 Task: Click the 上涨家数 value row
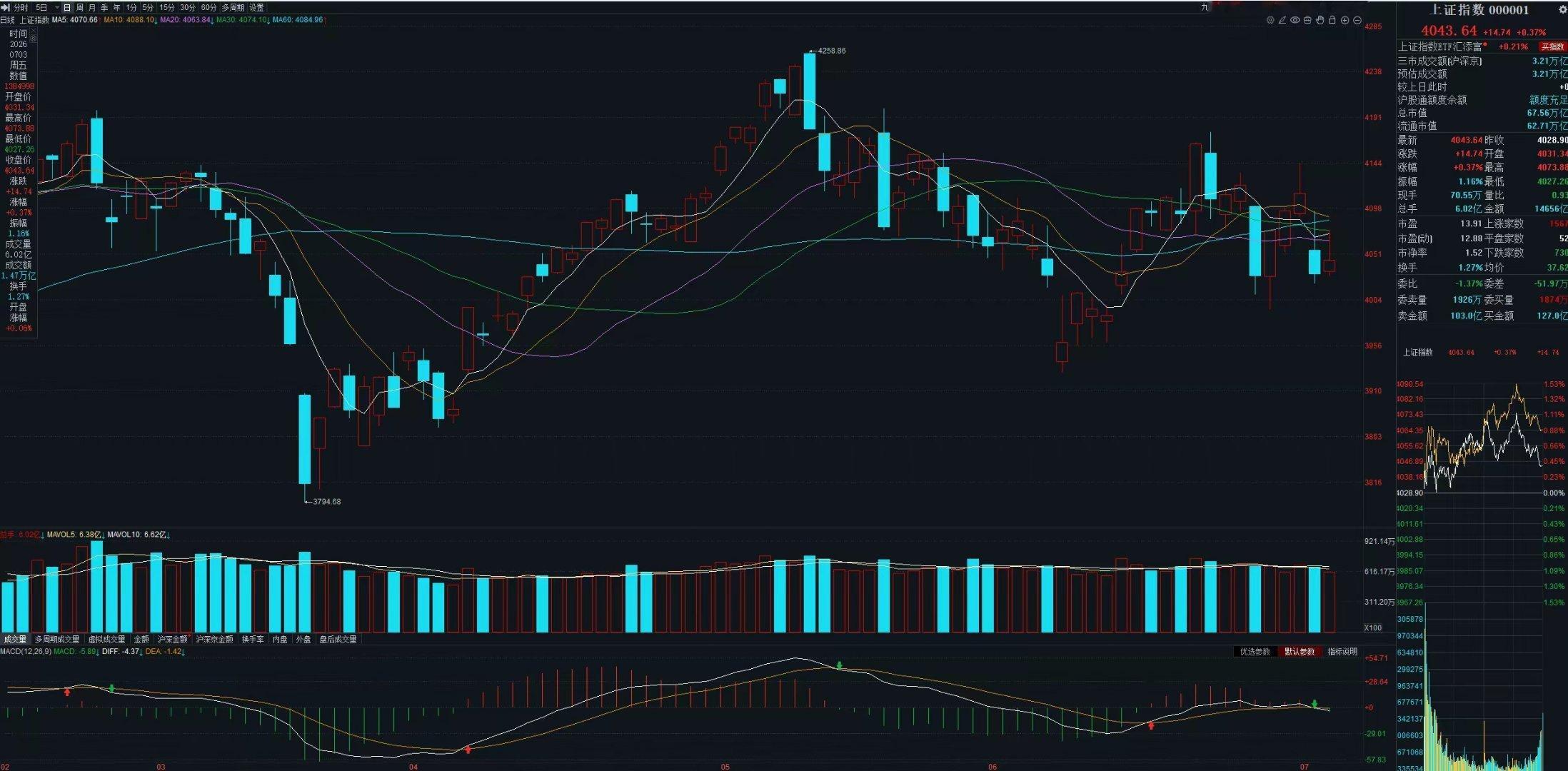coord(1526,223)
